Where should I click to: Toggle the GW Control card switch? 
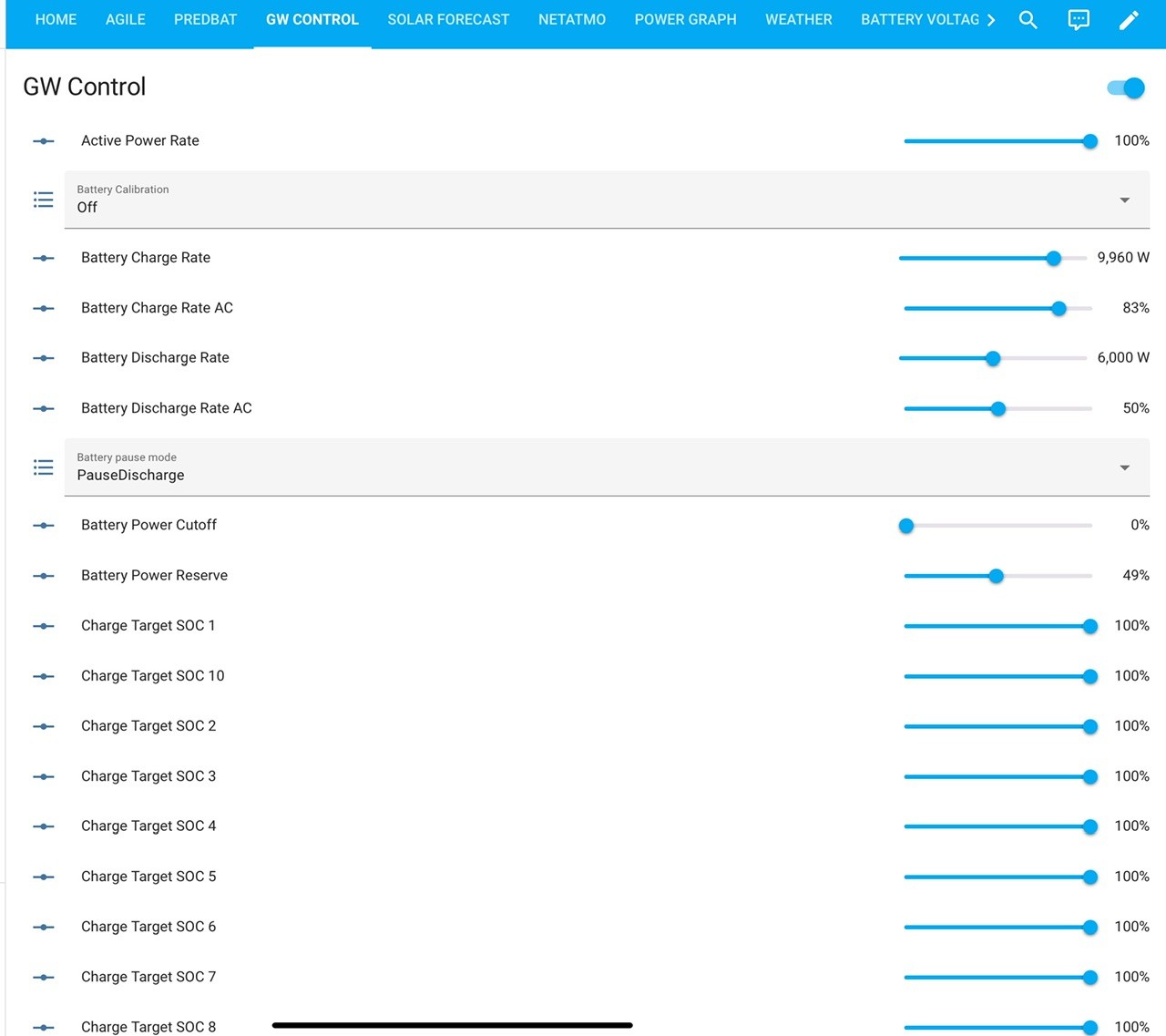click(1125, 88)
